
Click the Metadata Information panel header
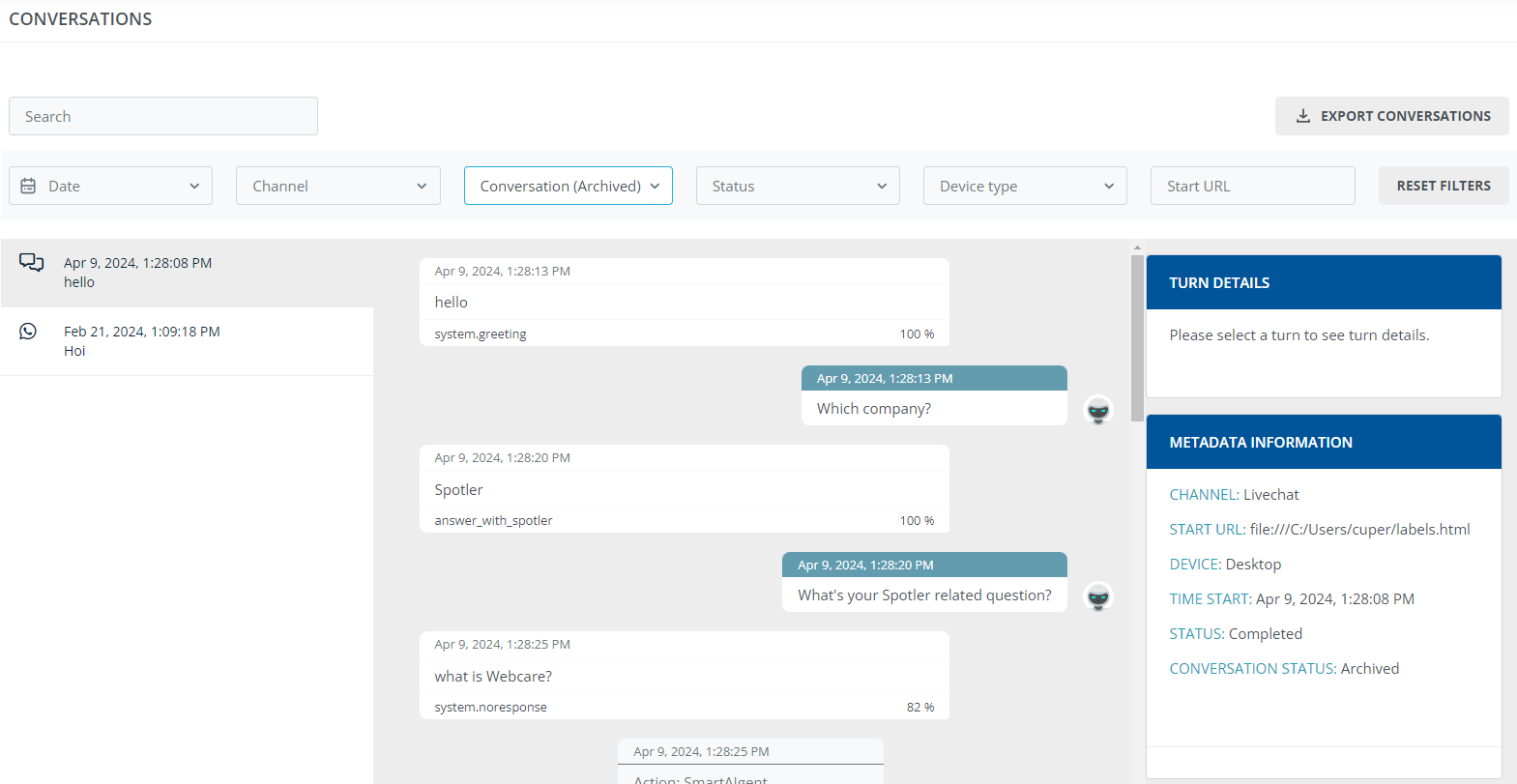coord(1324,442)
